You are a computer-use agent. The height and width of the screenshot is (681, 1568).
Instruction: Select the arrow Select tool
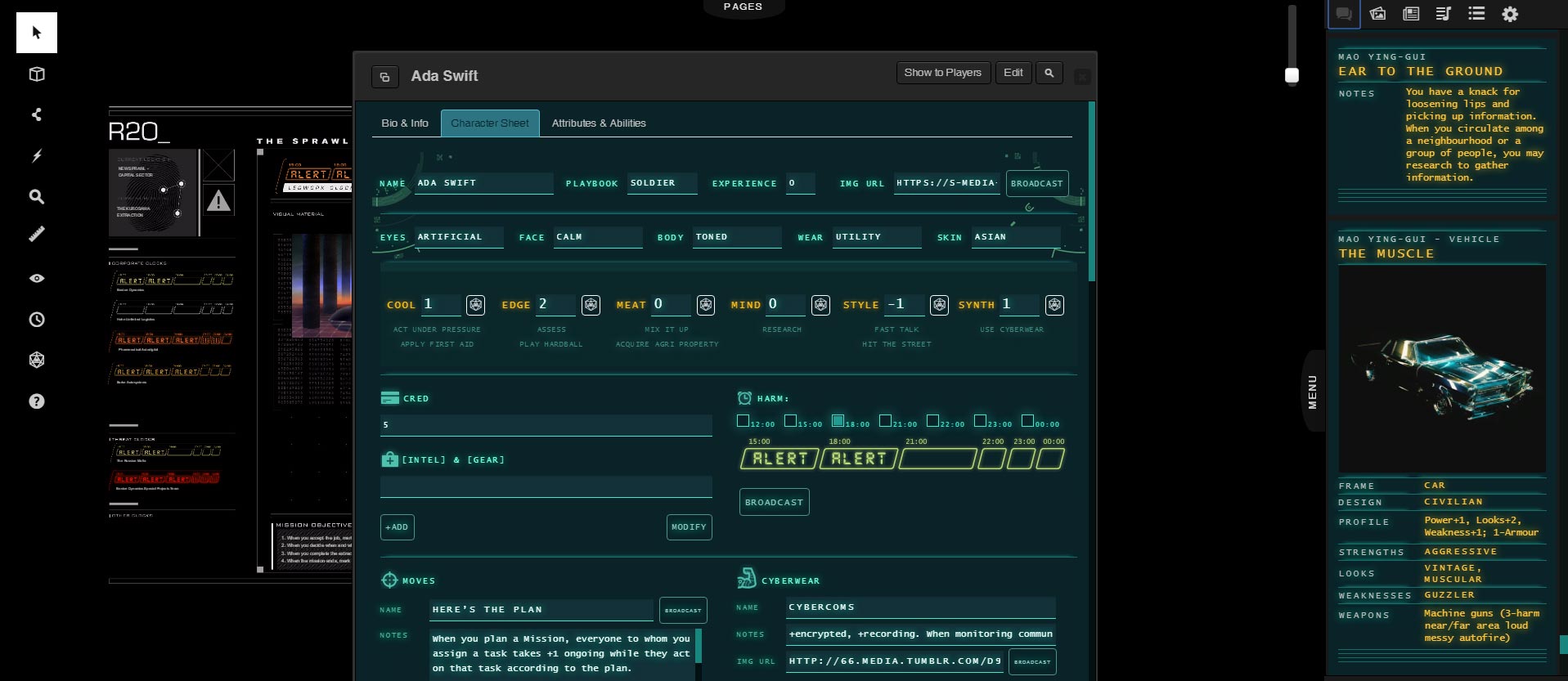[36, 33]
